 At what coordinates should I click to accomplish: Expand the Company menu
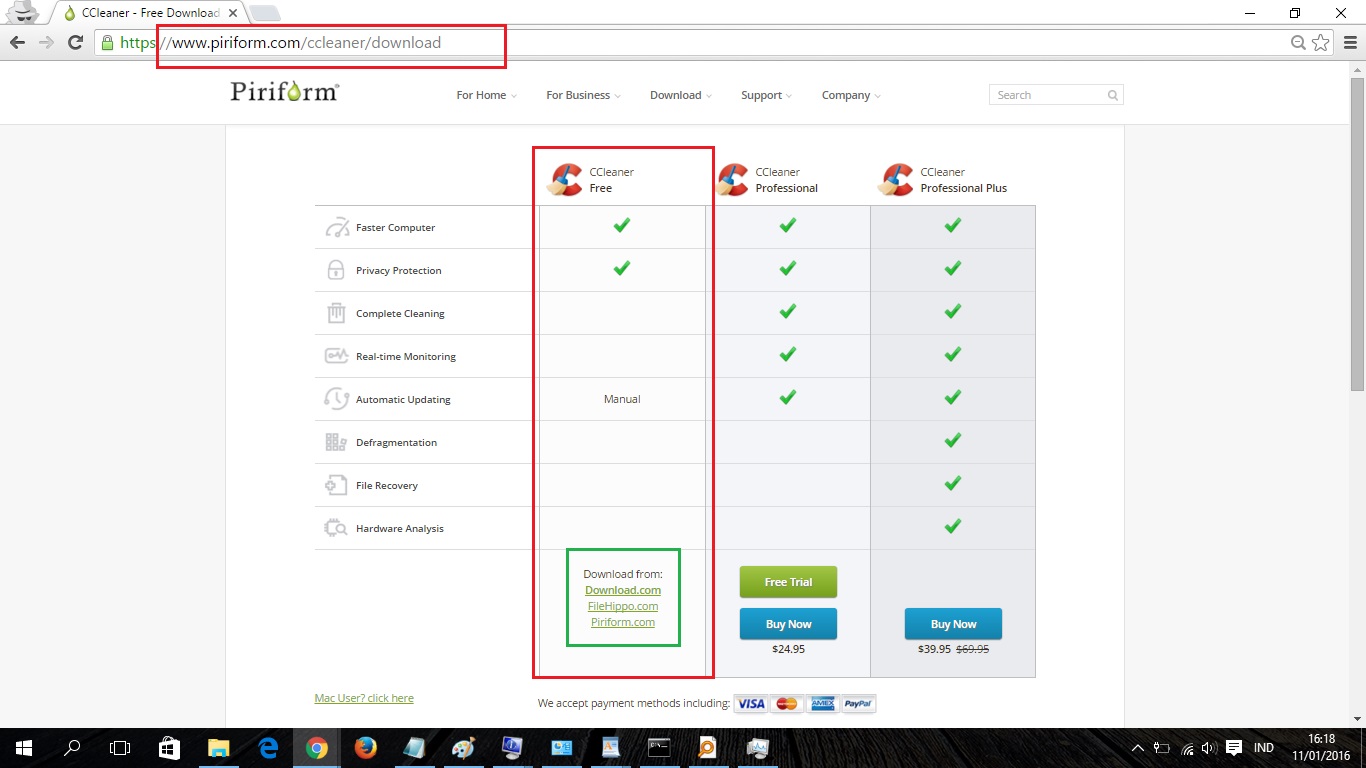click(x=851, y=95)
